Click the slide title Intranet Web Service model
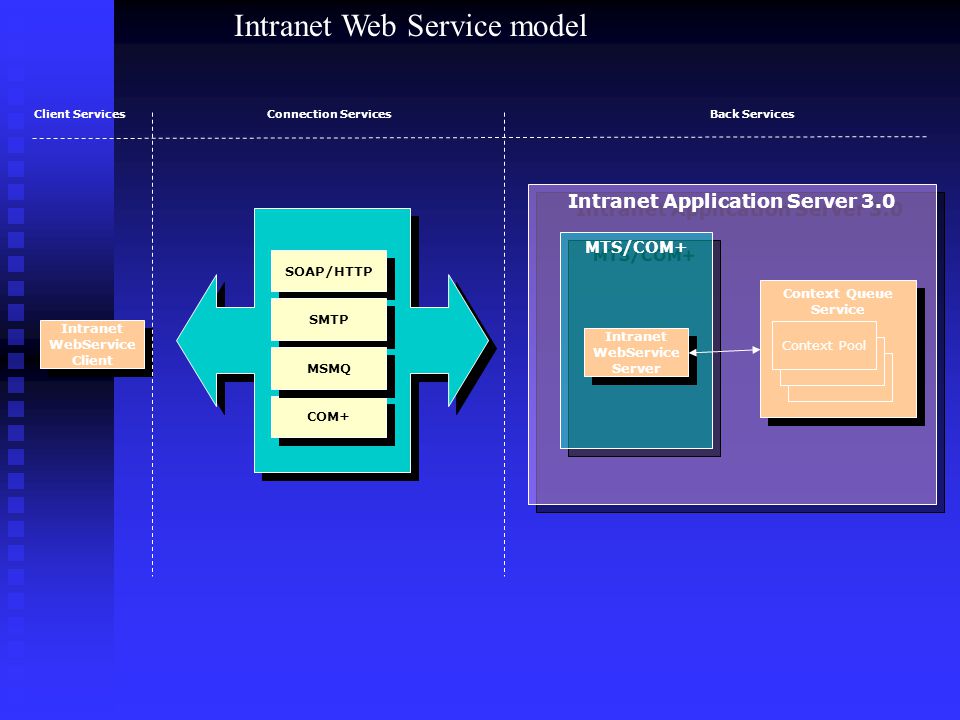Screen dimensions: 960x720 pyautogui.click(x=410, y=26)
